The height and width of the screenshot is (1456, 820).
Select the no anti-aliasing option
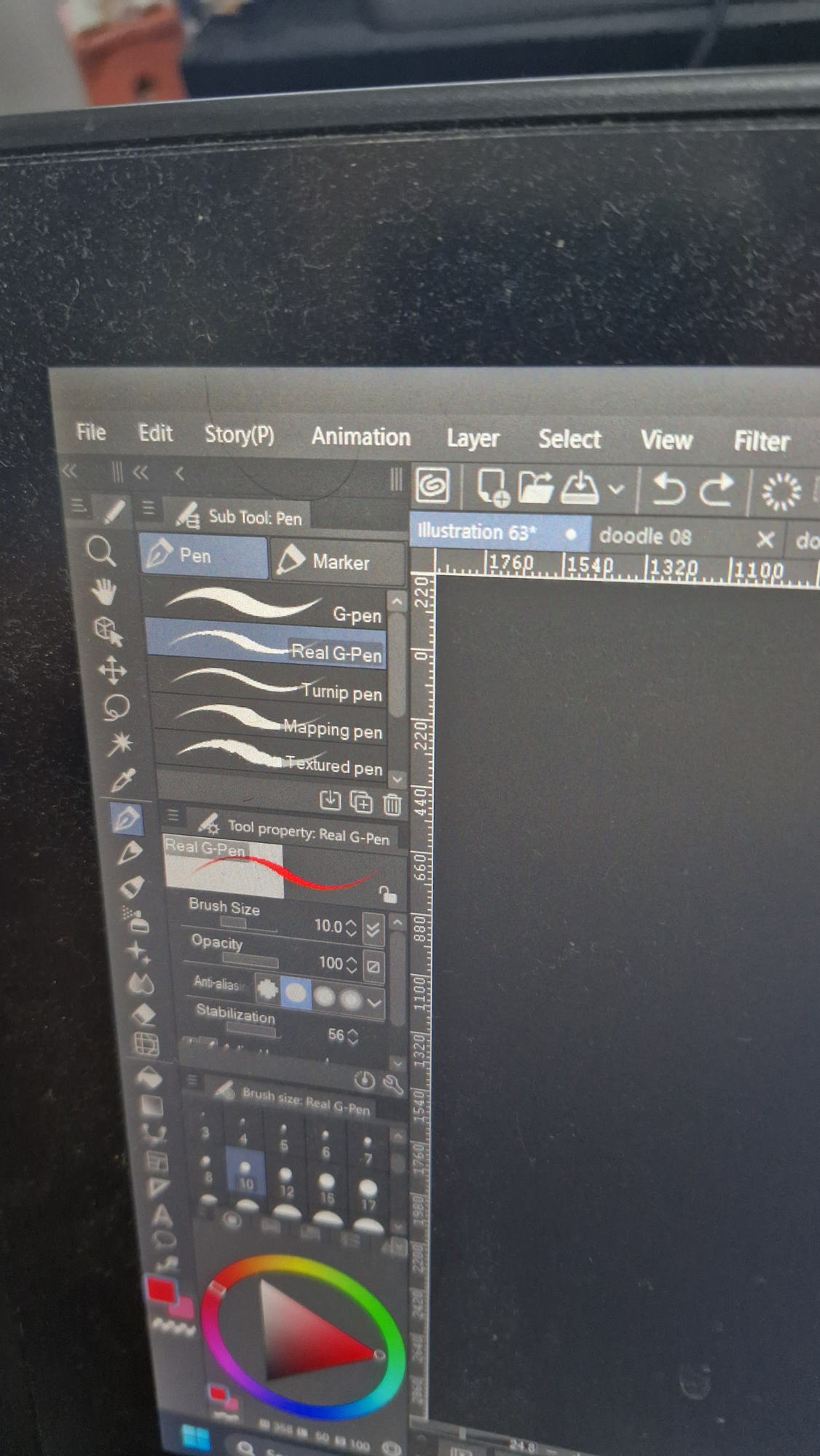267,989
